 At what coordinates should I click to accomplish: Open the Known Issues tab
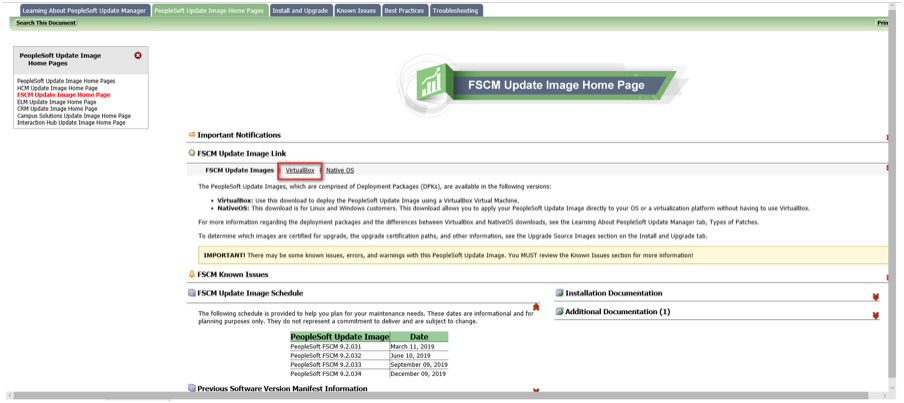click(356, 10)
